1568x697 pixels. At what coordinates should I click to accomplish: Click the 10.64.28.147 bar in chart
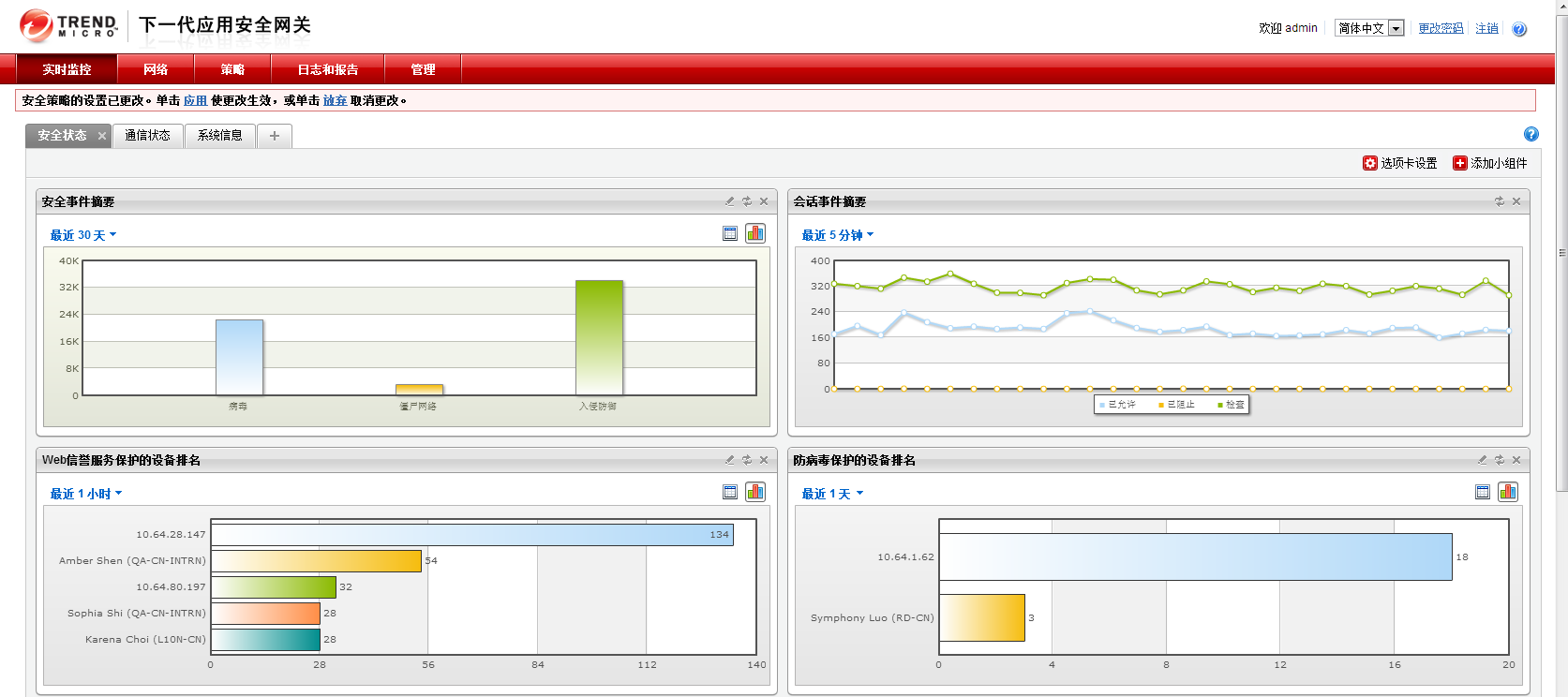pyautogui.click(x=472, y=534)
